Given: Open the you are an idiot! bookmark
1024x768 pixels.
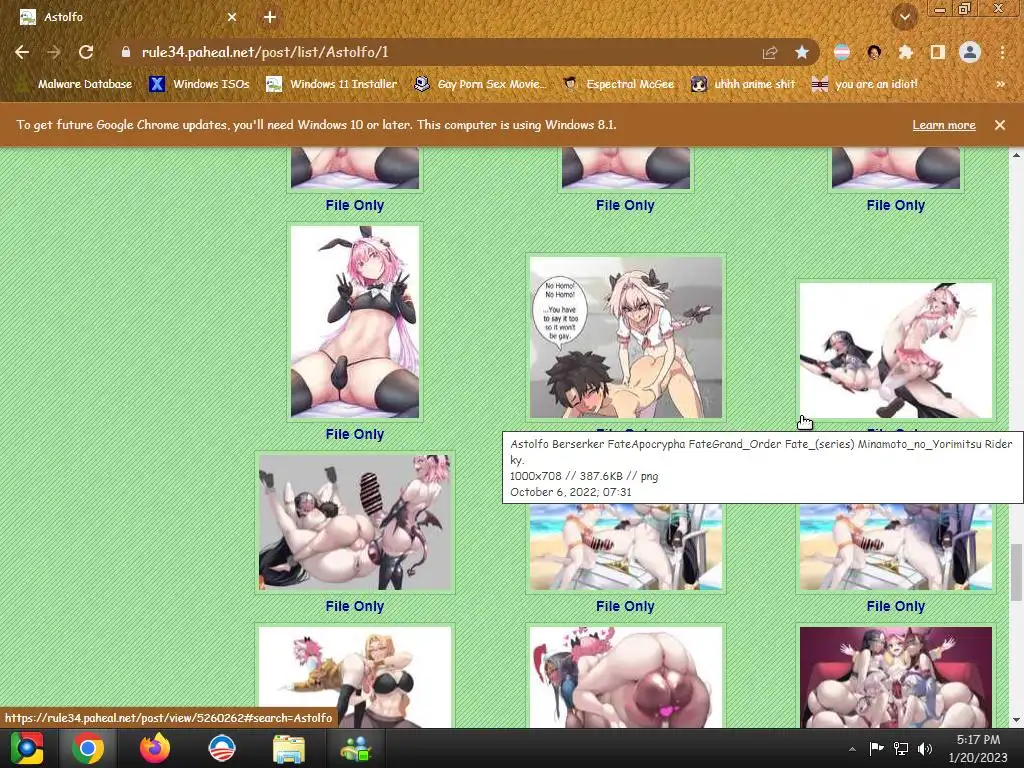Looking at the screenshot, I should coord(865,84).
